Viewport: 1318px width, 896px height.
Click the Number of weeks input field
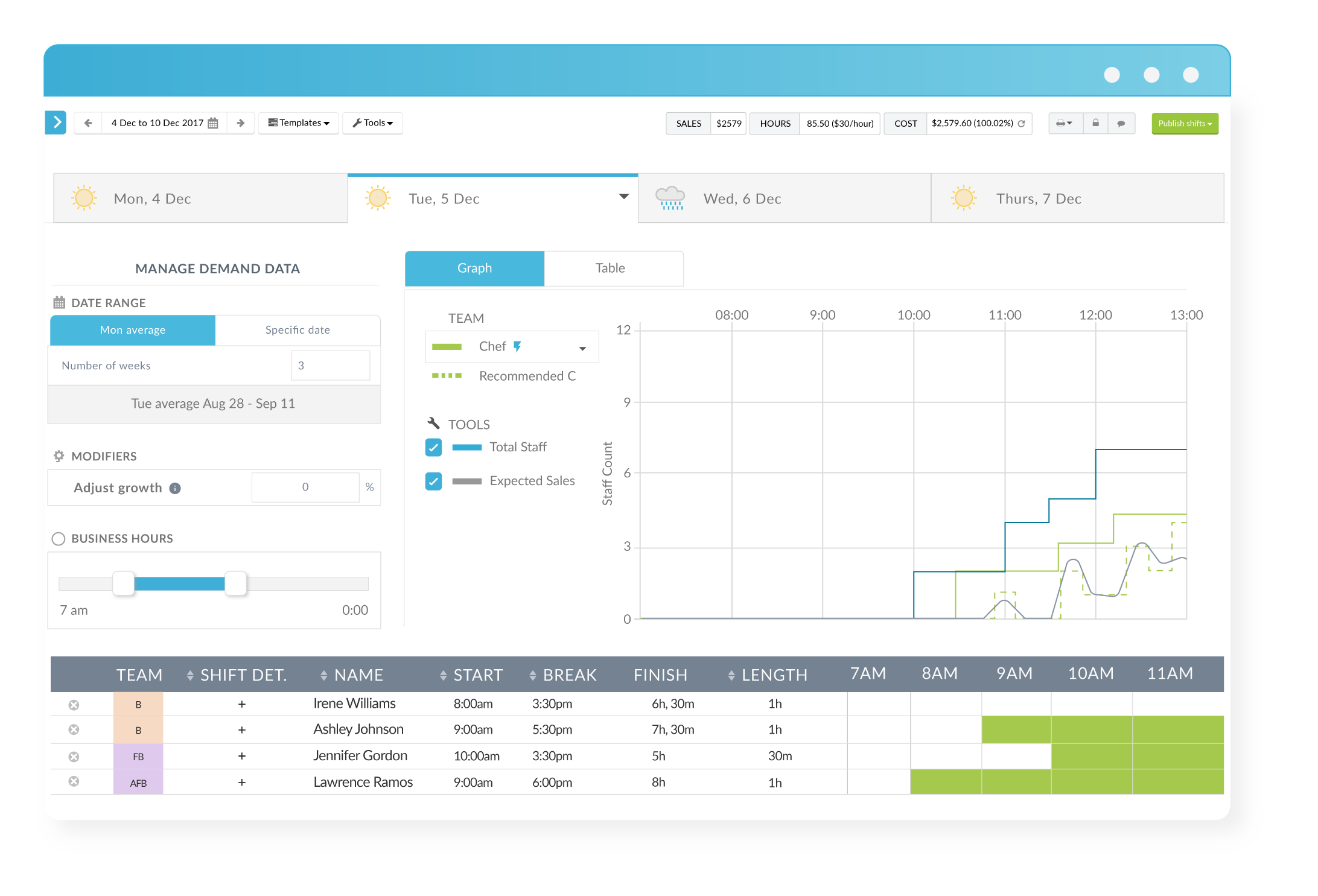[x=329, y=365]
